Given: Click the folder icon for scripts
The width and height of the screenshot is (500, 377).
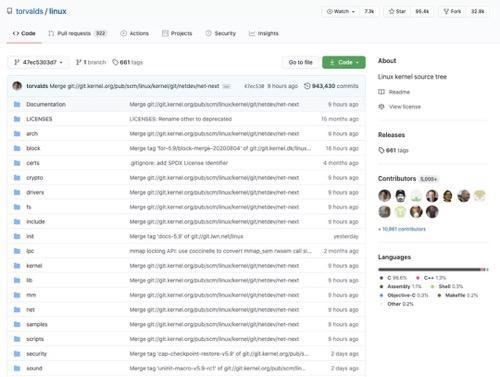Looking at the screenshot, I should (17, 339).
